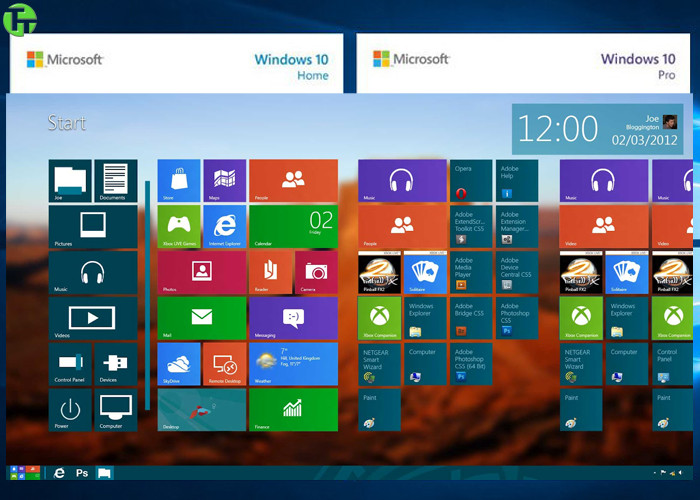Open the Messaging tile

(x=293, y=318)
